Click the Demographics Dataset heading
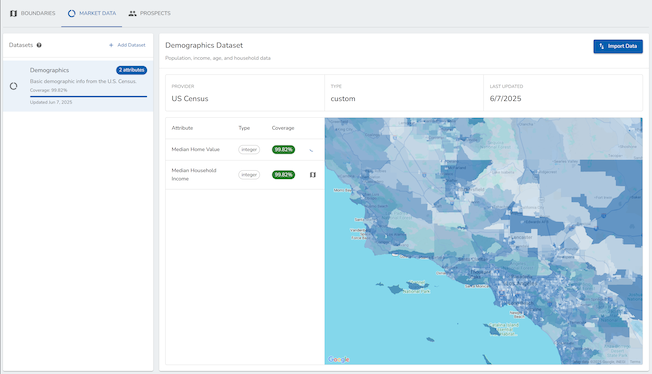This screenshot has width=652, height=374. (204, 45)
